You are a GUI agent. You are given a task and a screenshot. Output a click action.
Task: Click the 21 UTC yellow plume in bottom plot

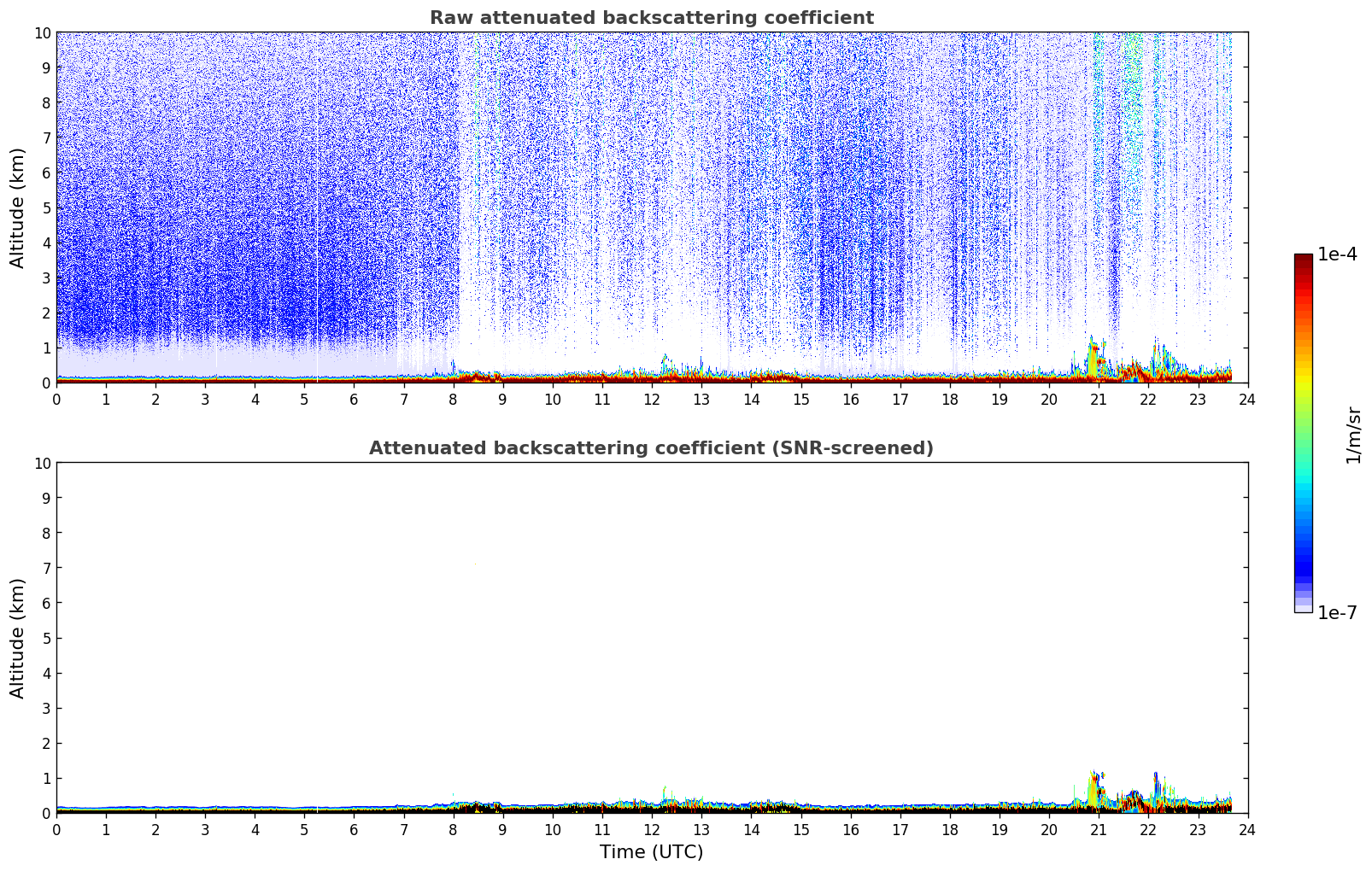tap(1091, 791)
